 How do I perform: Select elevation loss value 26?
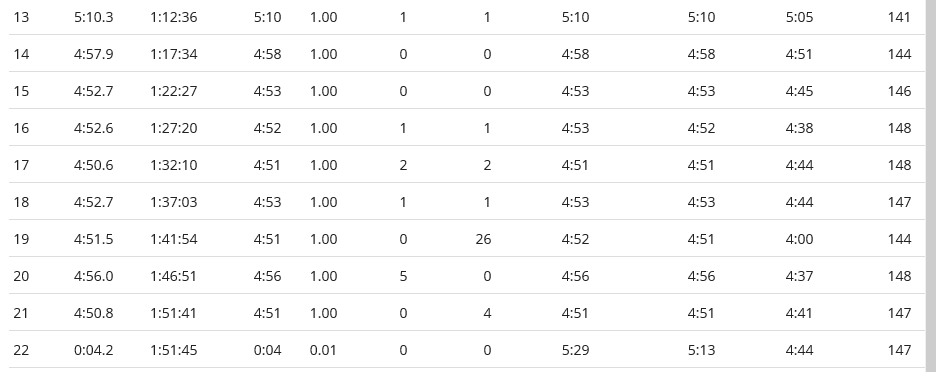(484, 239)
